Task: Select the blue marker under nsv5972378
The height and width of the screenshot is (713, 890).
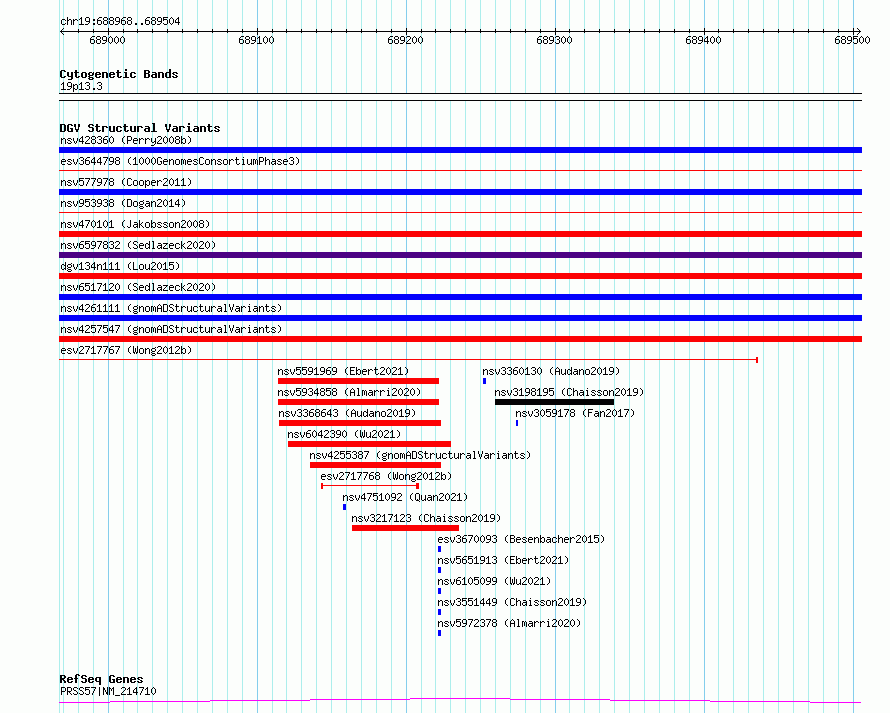Action: coord(439,633)
